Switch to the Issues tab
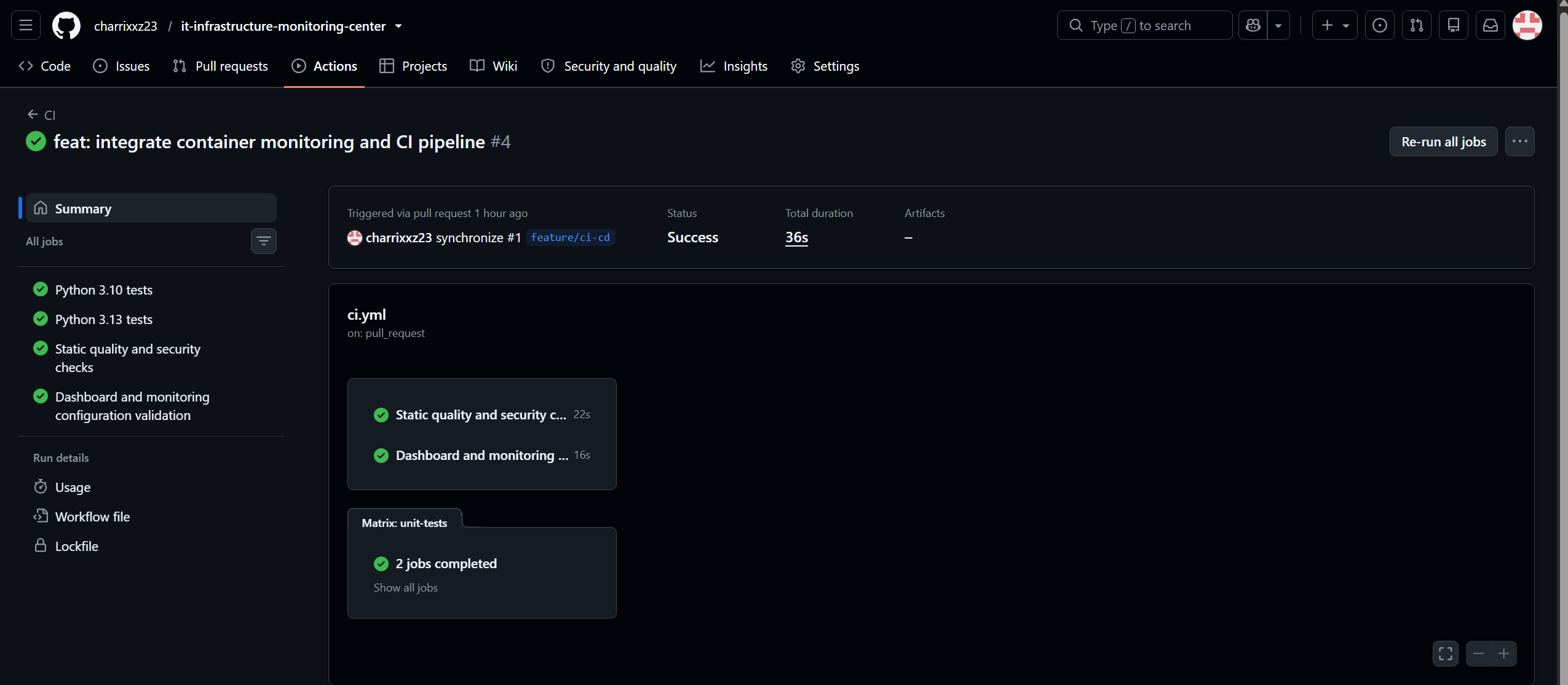Screen dimensions: 1568x685 [x=121, y=66]
